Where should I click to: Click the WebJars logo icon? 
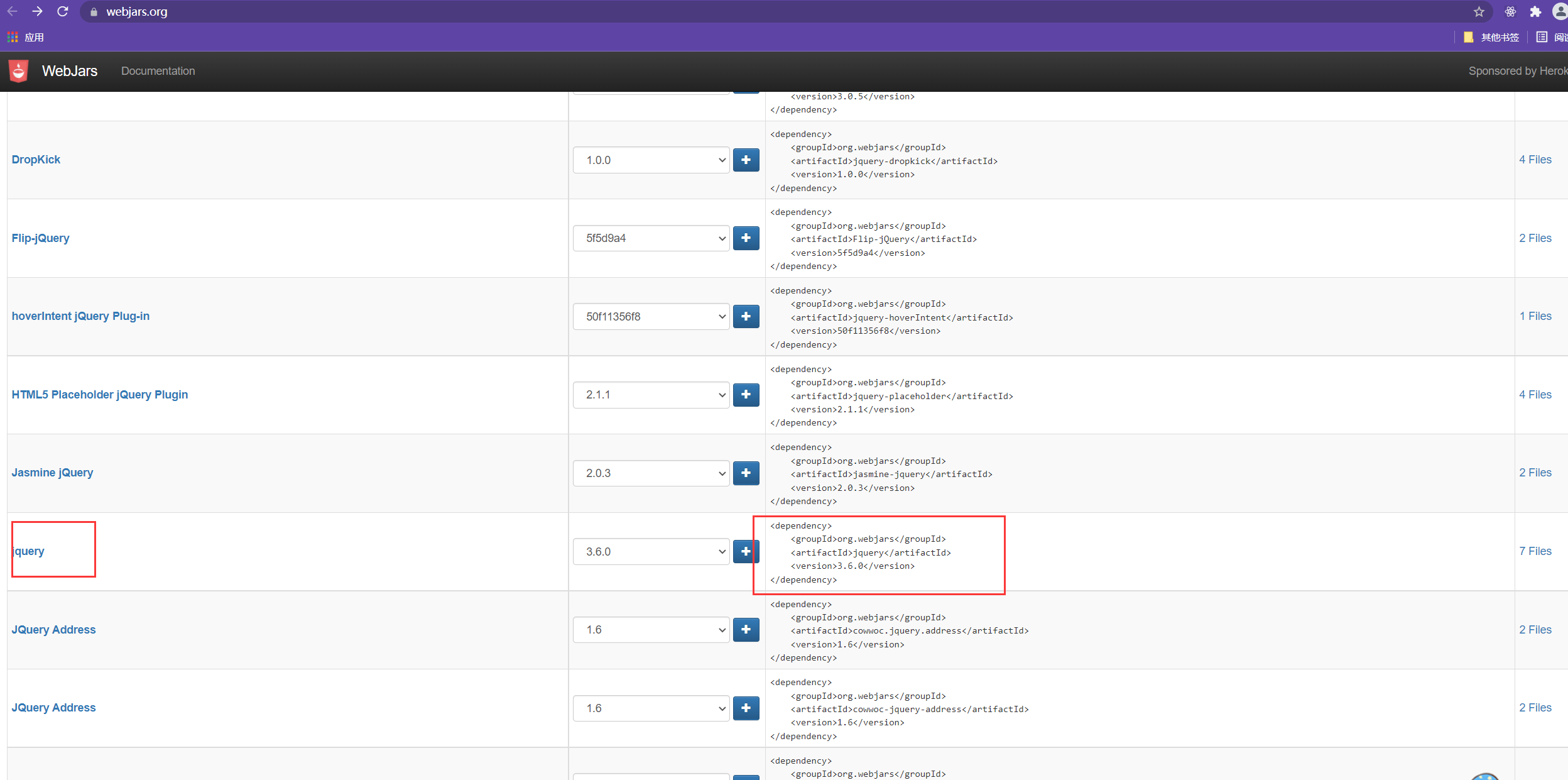point(19,71)
